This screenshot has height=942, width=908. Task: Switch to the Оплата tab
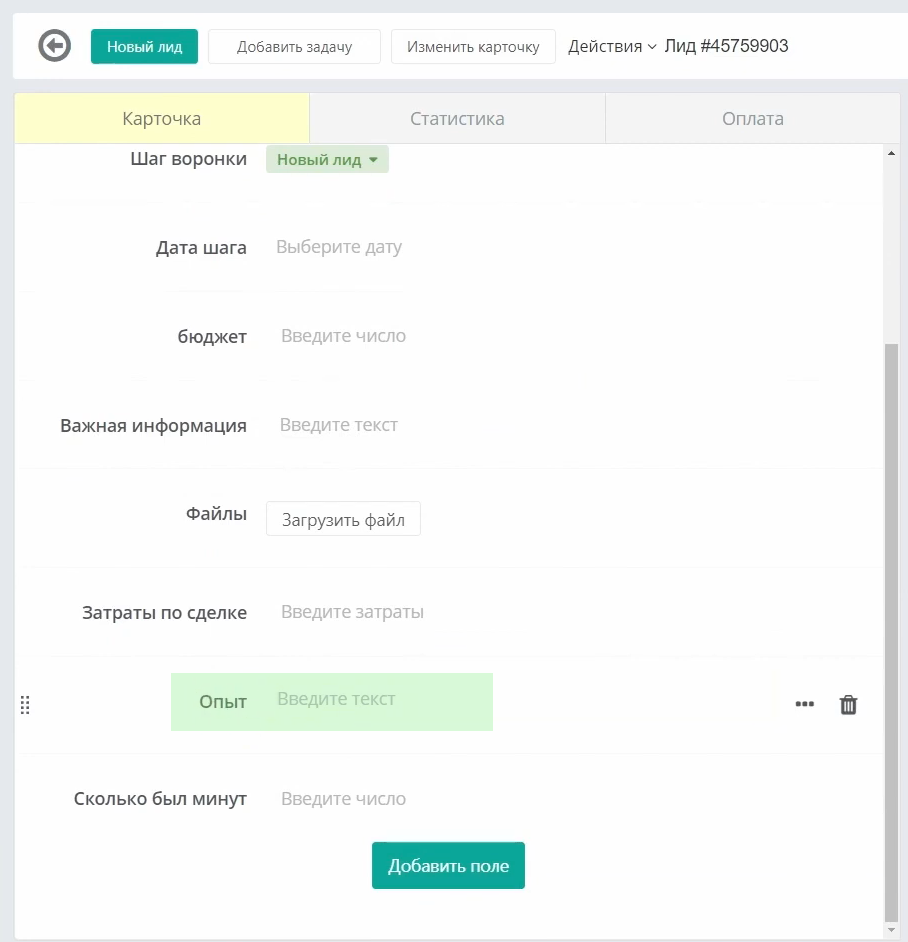point(752,119)
